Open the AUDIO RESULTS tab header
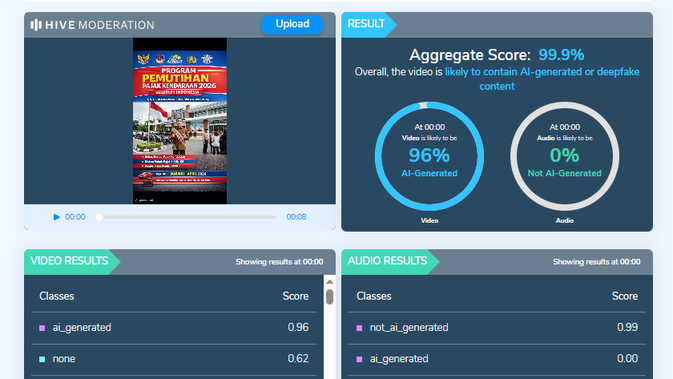The height and width of the screenshot is (379, 673). pyautogui.click(x=390, y=261)
